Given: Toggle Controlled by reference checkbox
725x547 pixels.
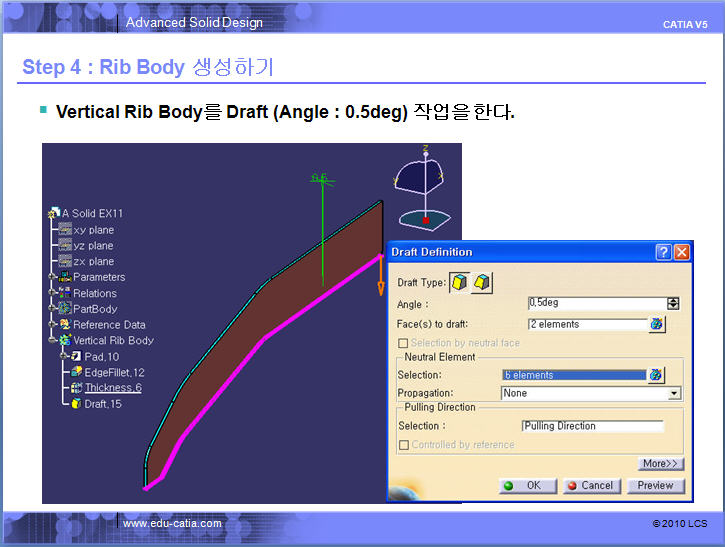Looking at the screenshot, I should tap(404, 444).
